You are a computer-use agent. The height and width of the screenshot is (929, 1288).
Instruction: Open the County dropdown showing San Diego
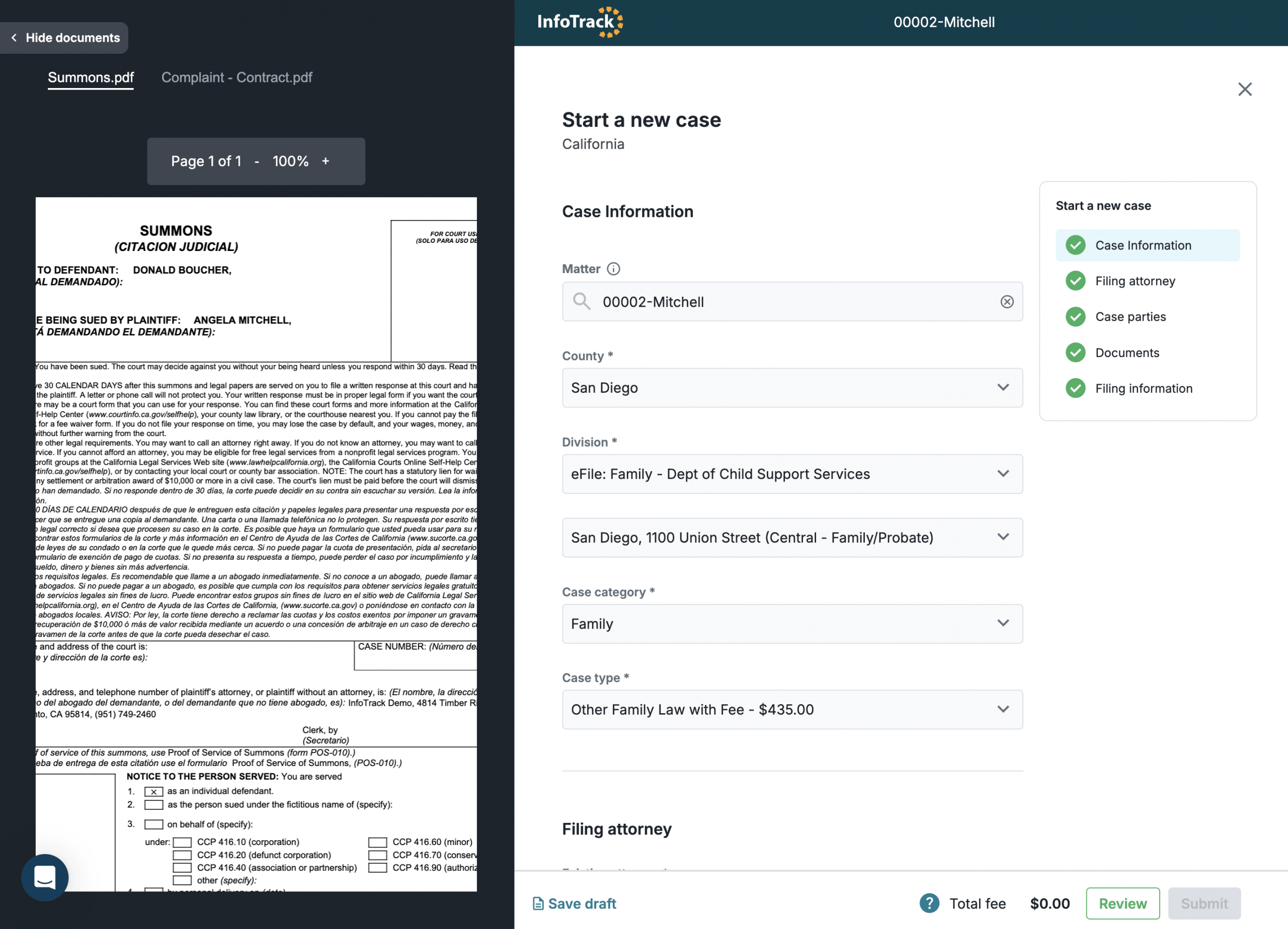click(792, 387)
